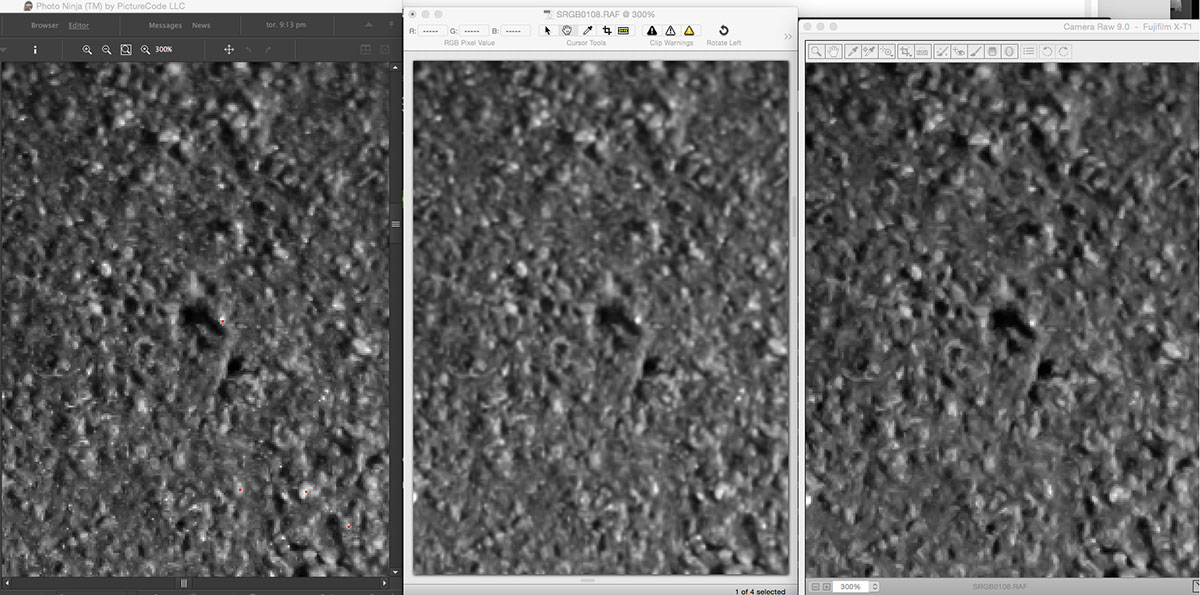1200x595 pixels.
Task: Click the Rotate Left button
Action: pyautogui.click(x=723, y=31)
